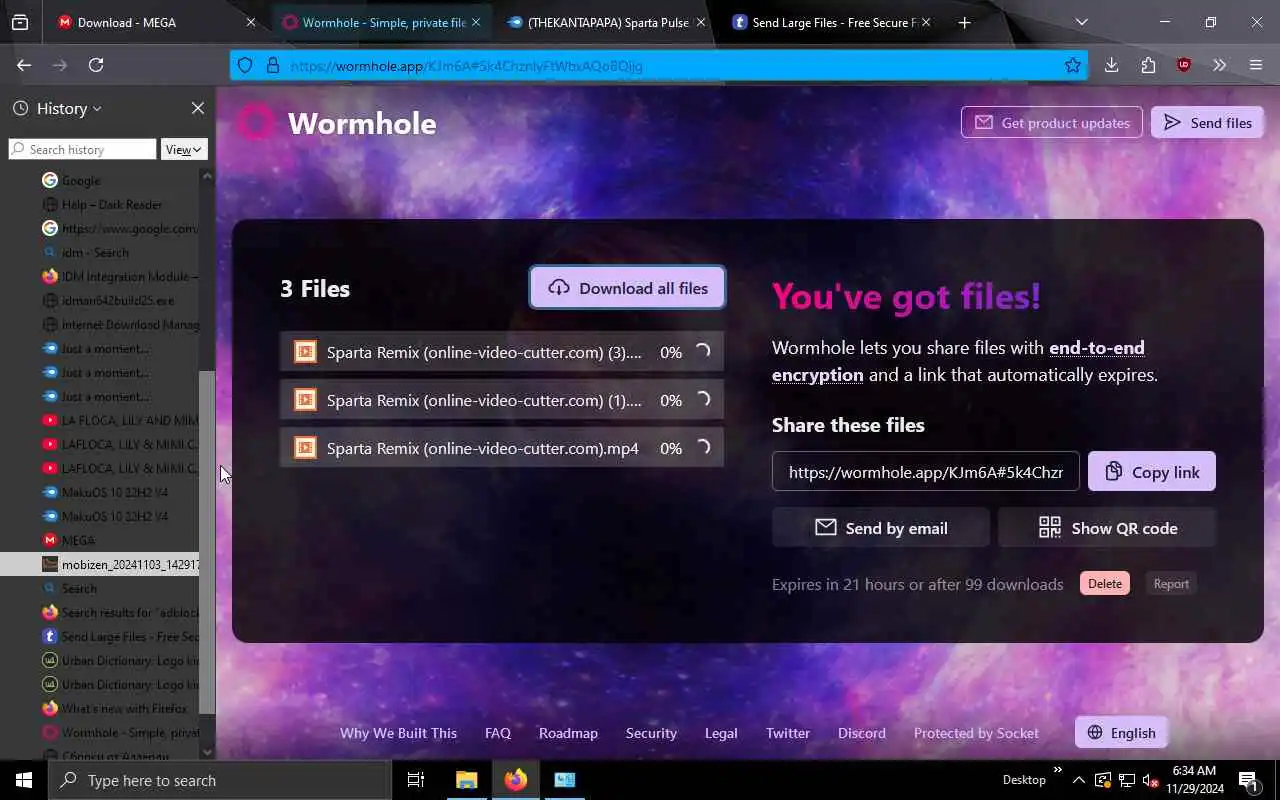Open the Twitter footer link

[788, 733]
